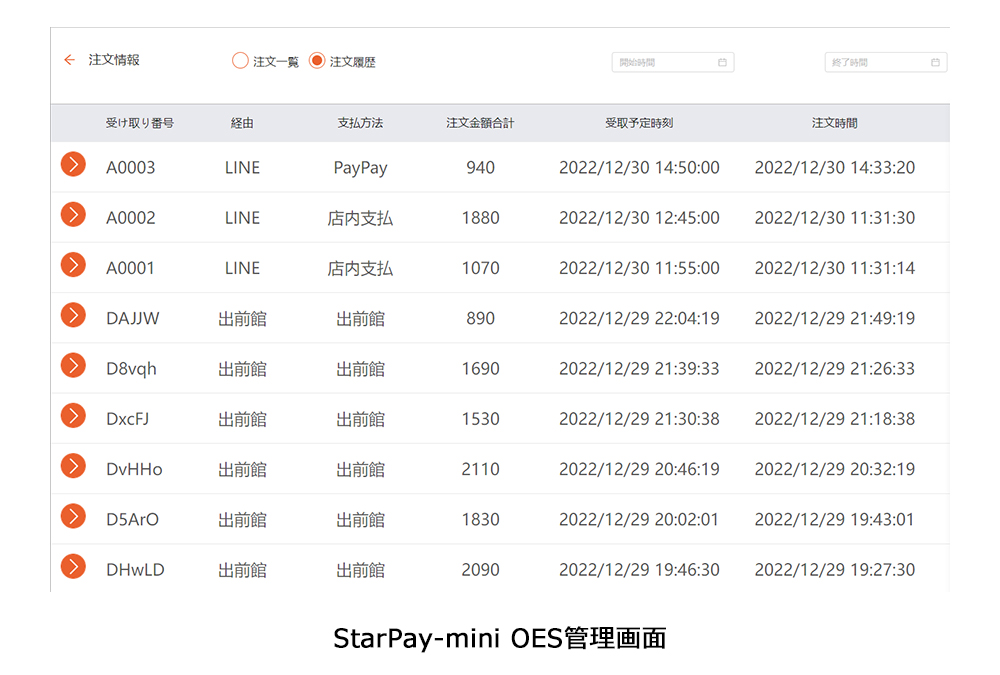Expand order A0002 details arrow
The image size is (1000, 675).
73,215
